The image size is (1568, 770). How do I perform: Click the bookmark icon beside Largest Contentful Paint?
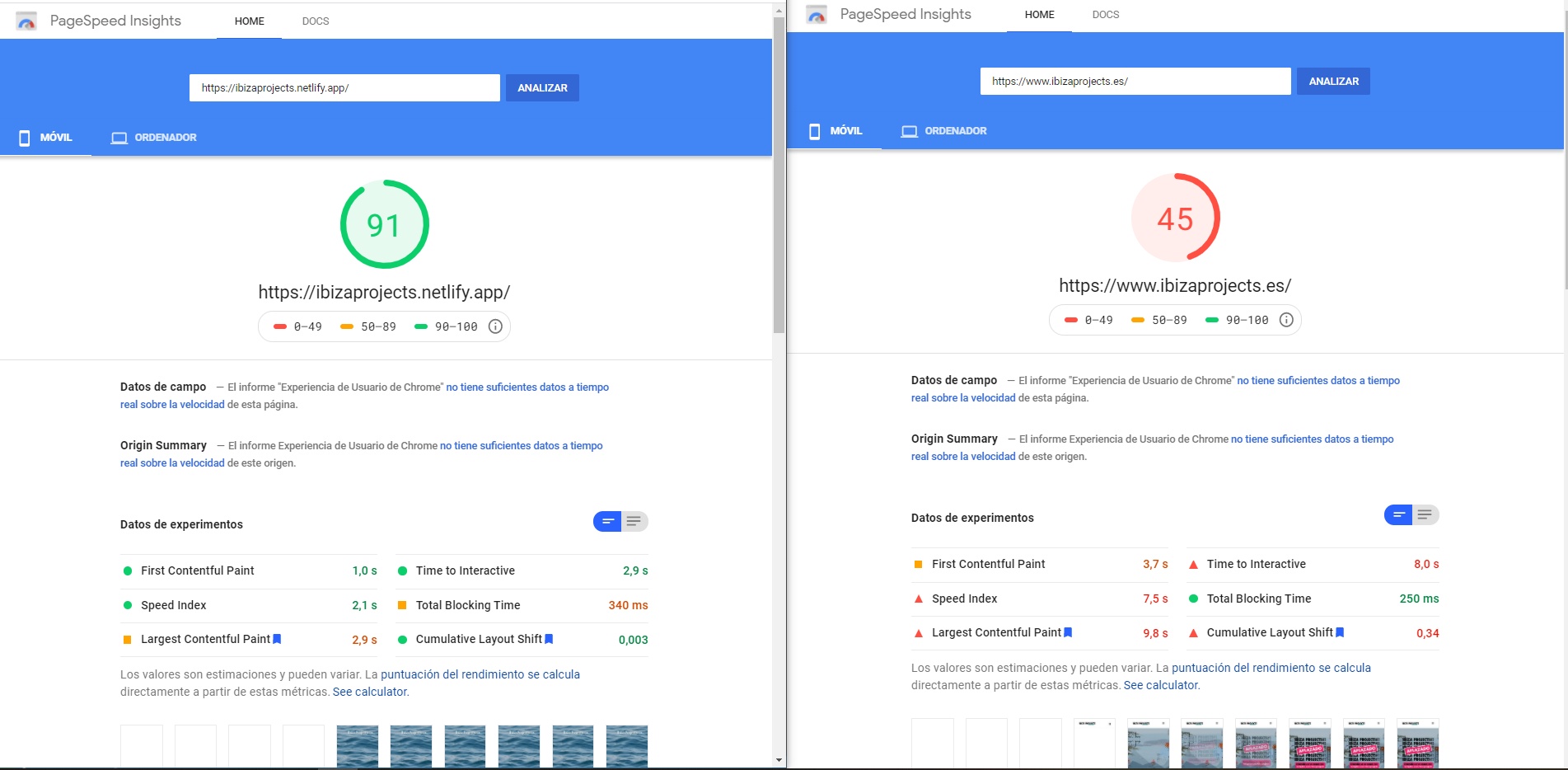coord(277,639)
